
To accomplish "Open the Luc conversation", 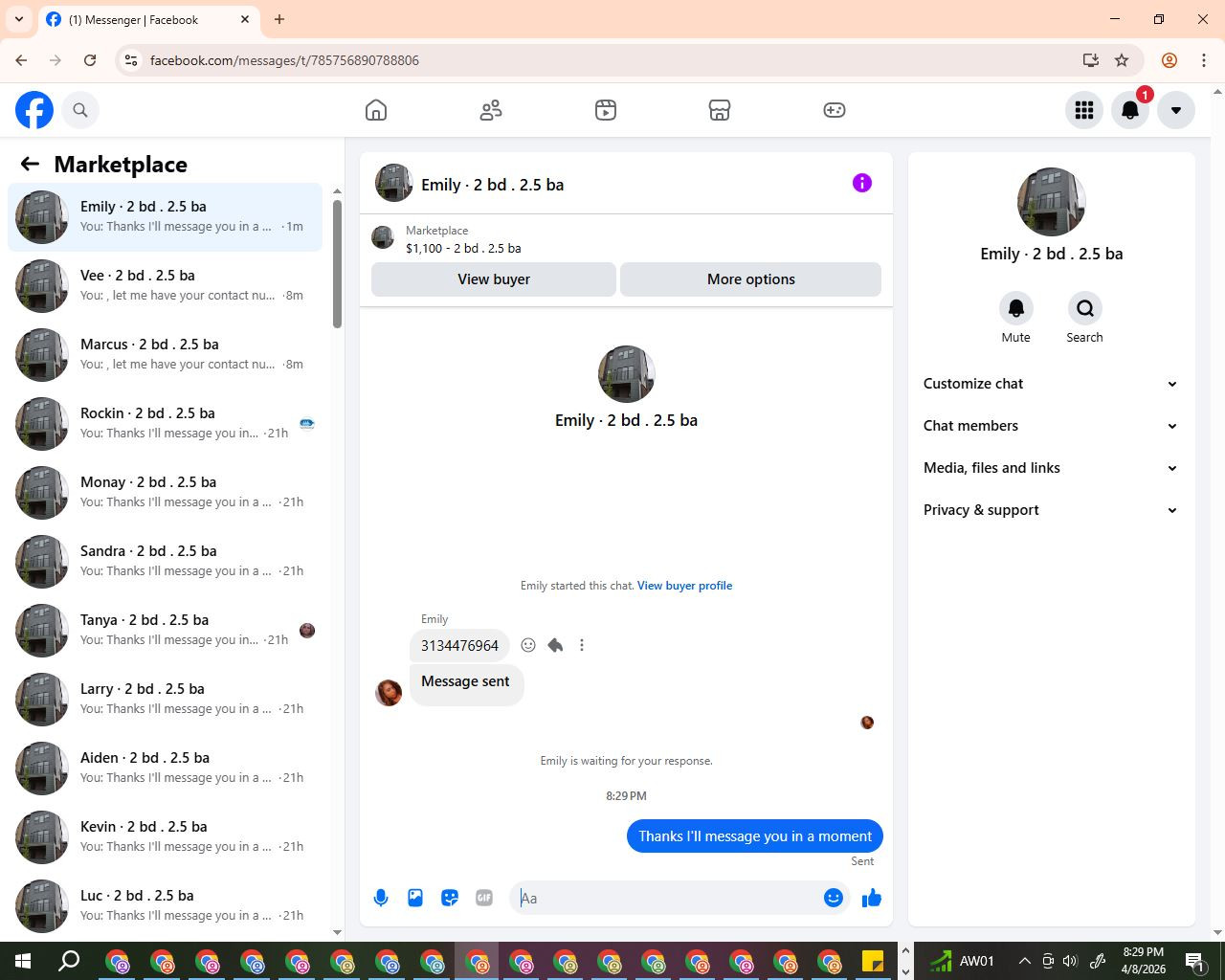I will click(x=166, y=906).
